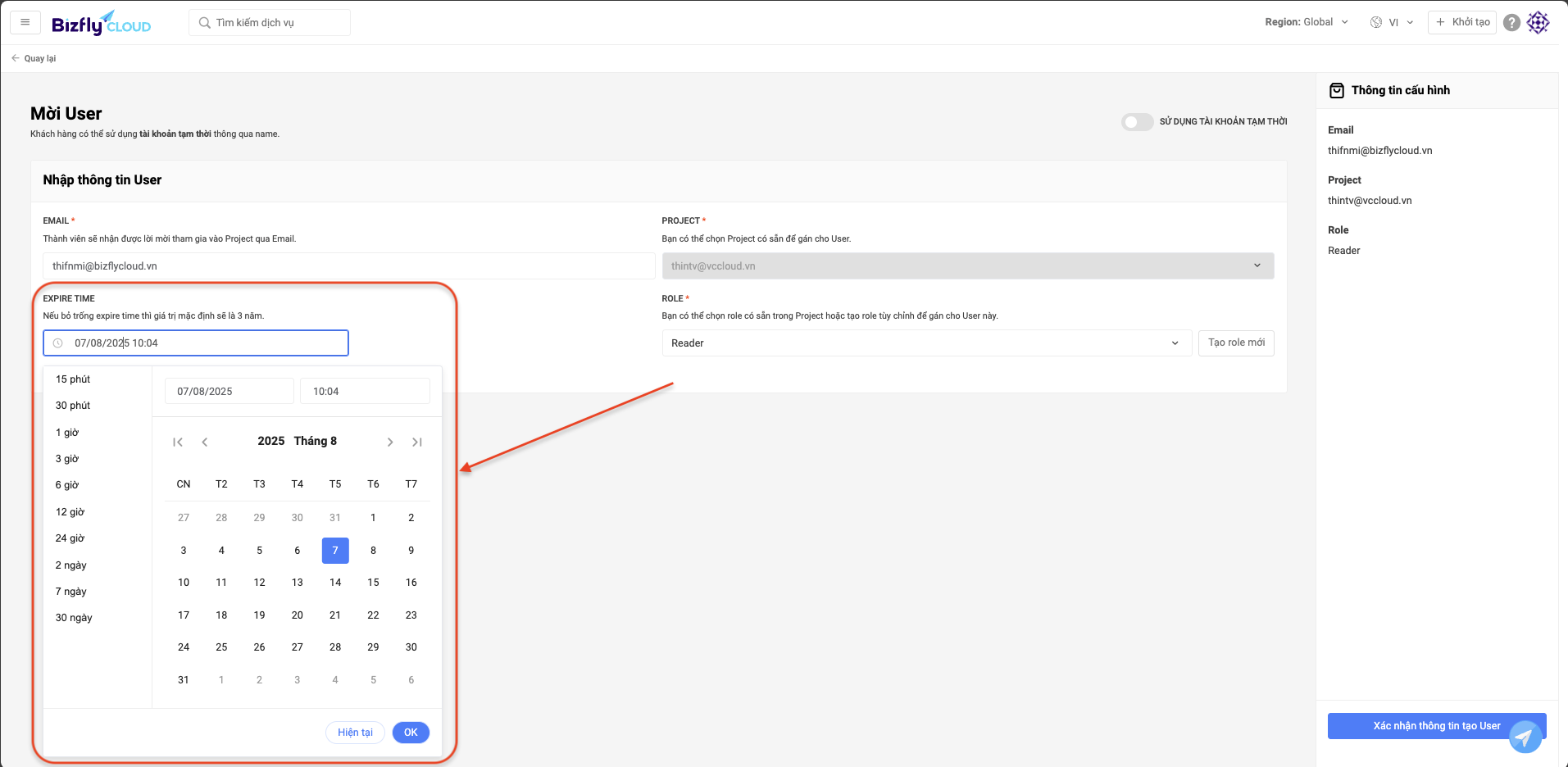Screen dimensions: 1568x767
Task: Click the Bizfly Cloud logo
Action: pyautogui.click(x=101, y=23)
